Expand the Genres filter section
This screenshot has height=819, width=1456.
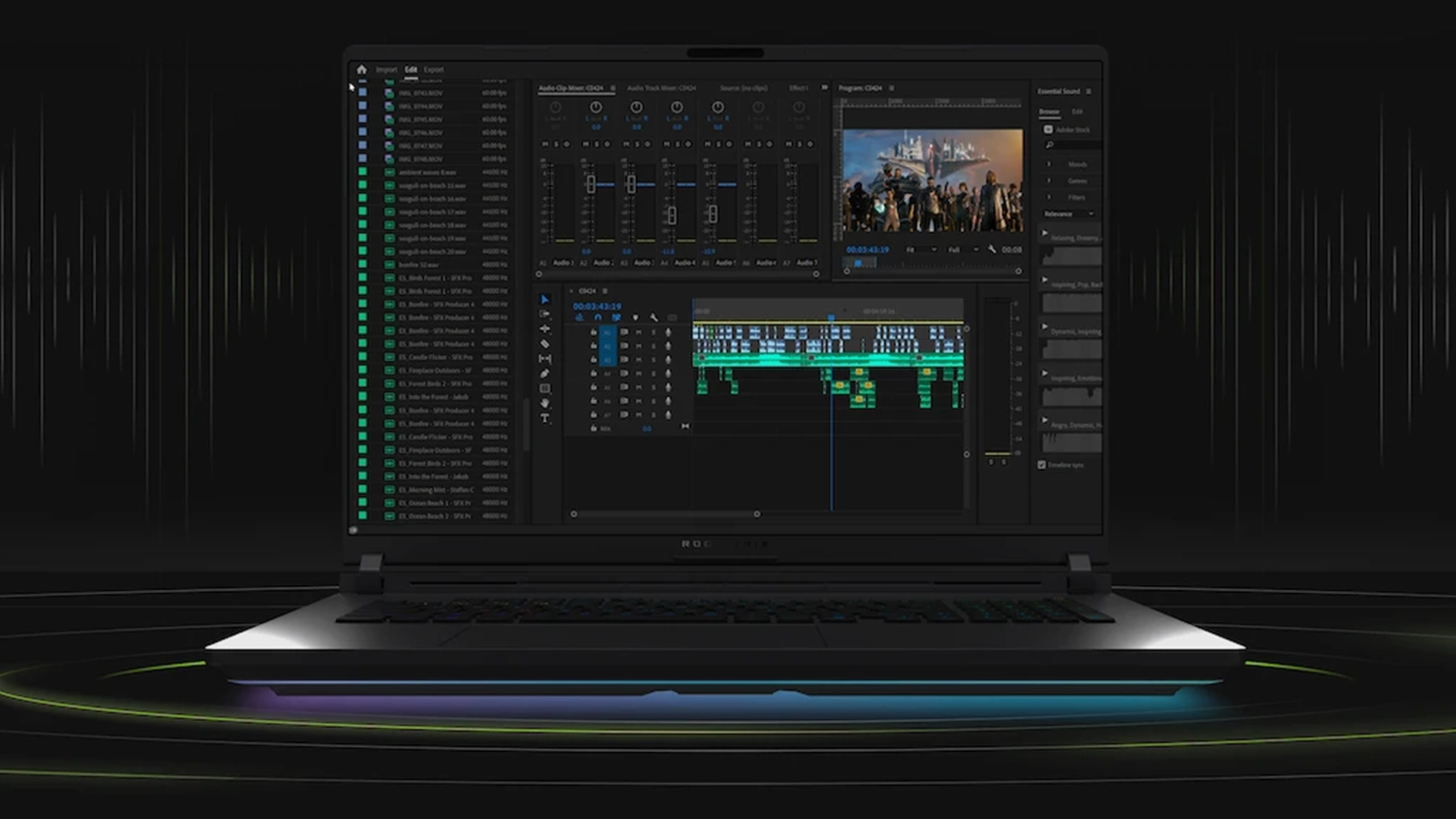pyautogui.click(x=1049, y=180)
